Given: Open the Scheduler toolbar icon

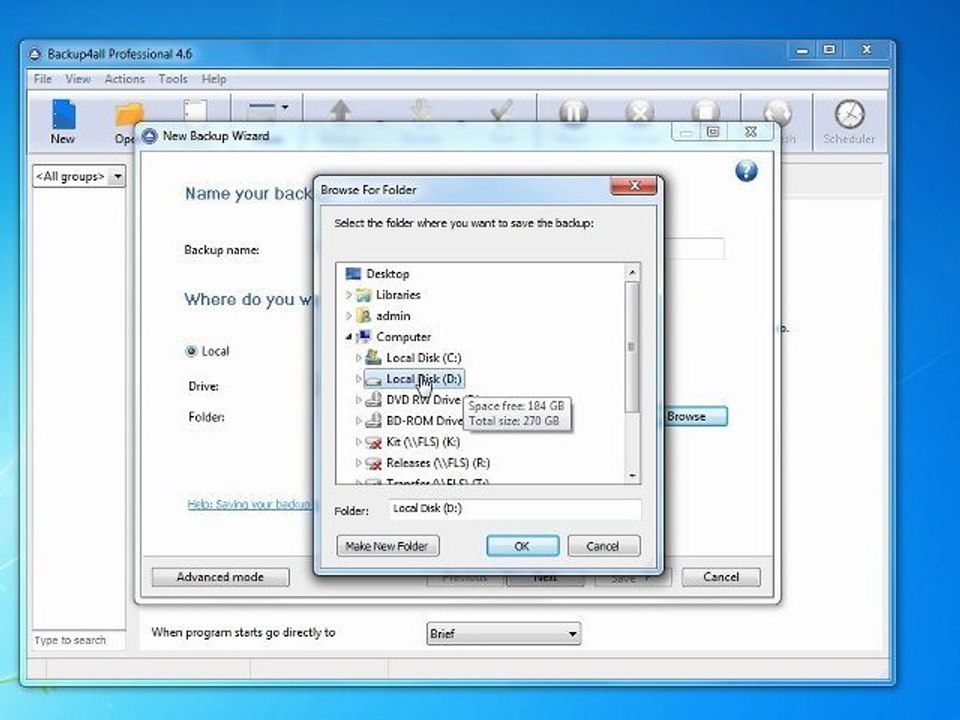Looking at the screenshot, I should pyautogui.click(x=849, y=122).
